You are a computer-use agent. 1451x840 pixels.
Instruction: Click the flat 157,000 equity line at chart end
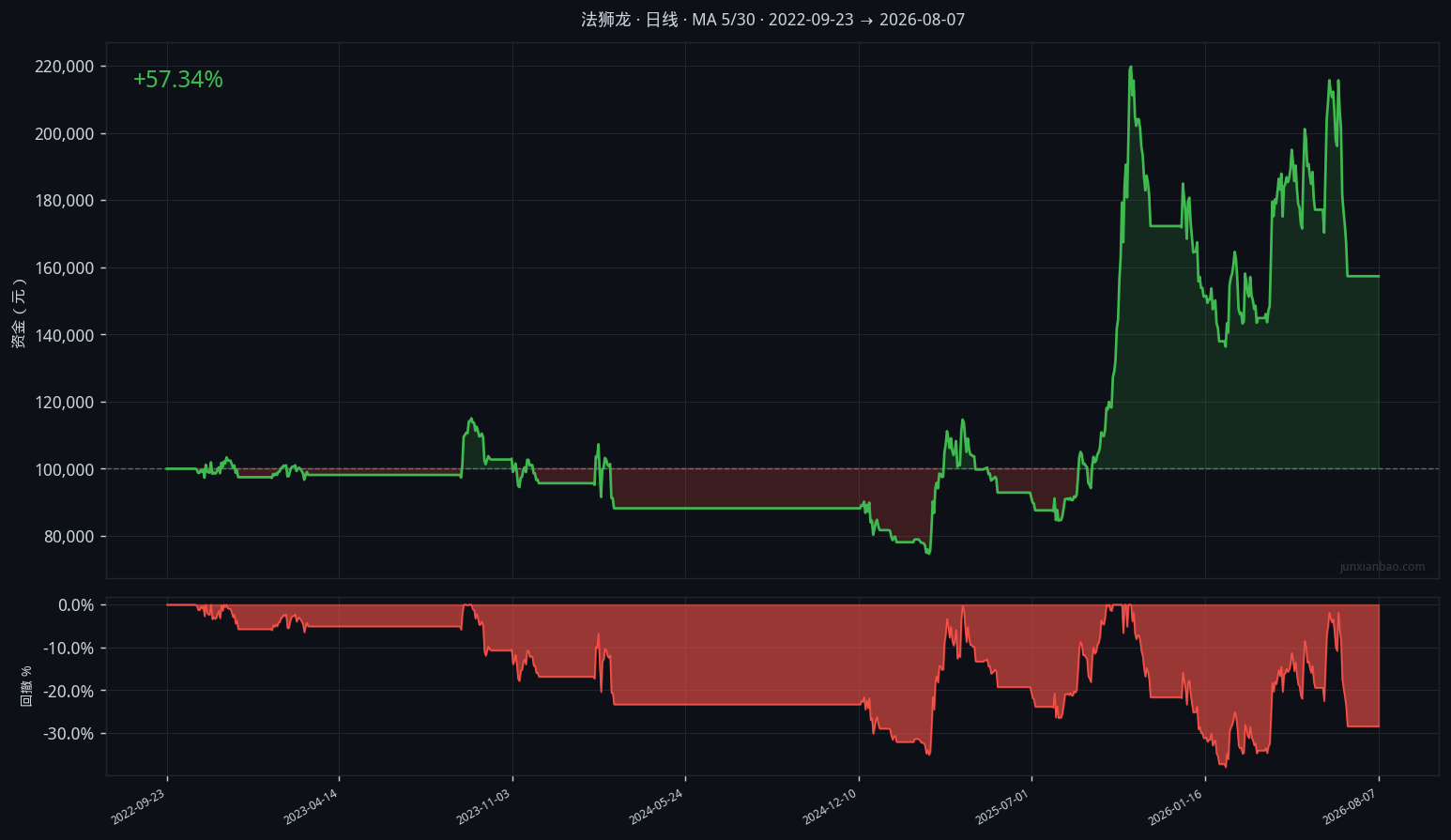point(1363,276)
